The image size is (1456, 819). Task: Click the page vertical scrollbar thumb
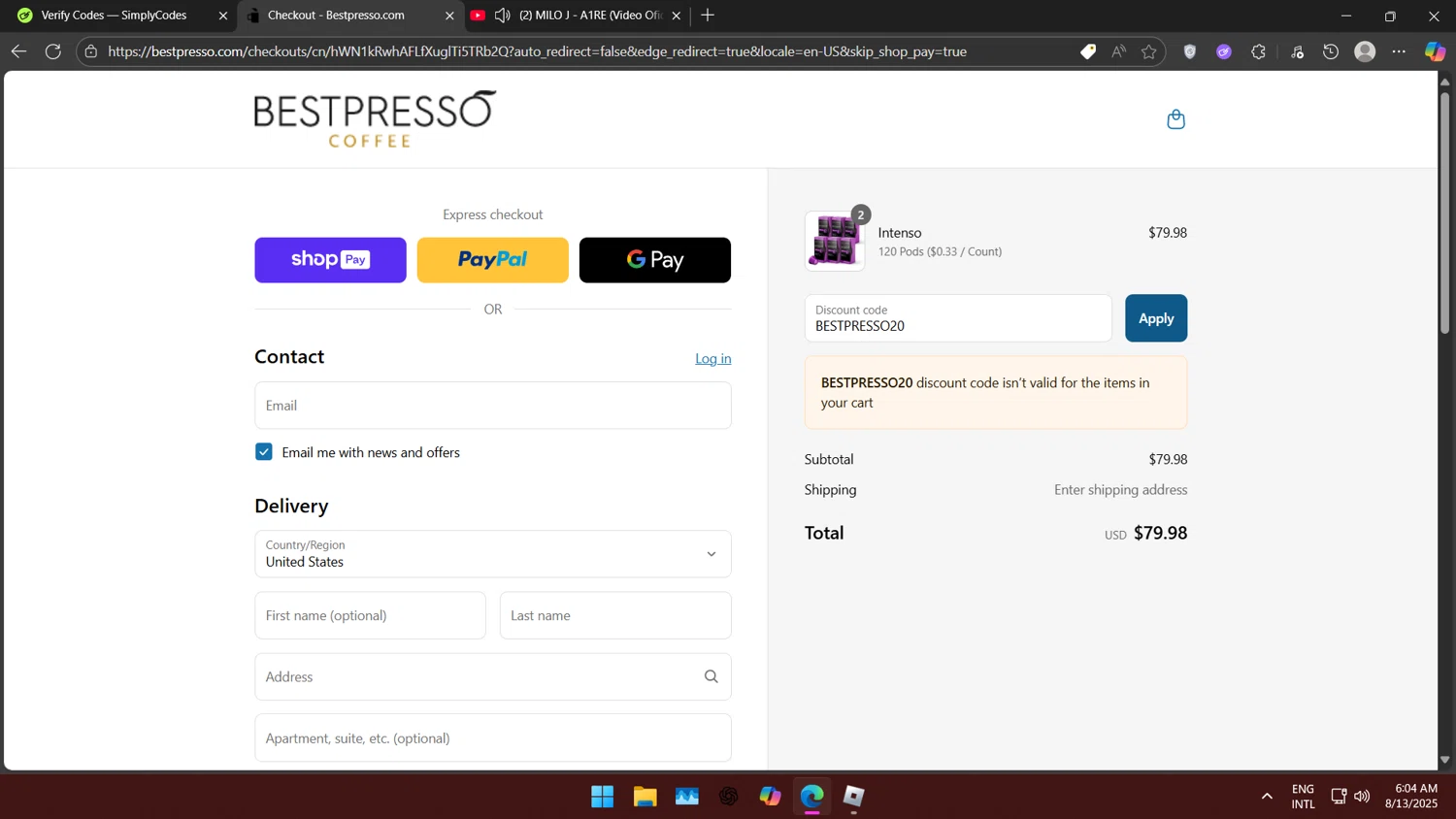[1444, 213]
